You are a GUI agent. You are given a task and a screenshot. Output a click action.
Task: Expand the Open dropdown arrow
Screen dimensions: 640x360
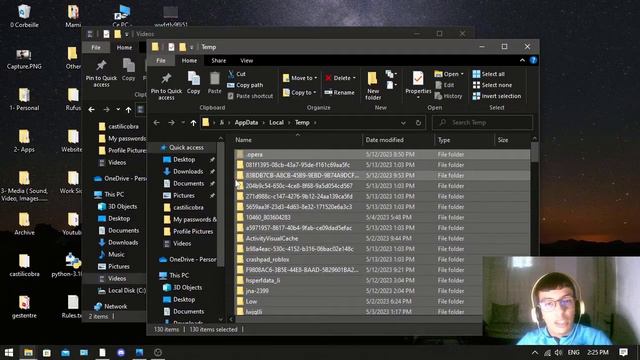pos(462,74)
